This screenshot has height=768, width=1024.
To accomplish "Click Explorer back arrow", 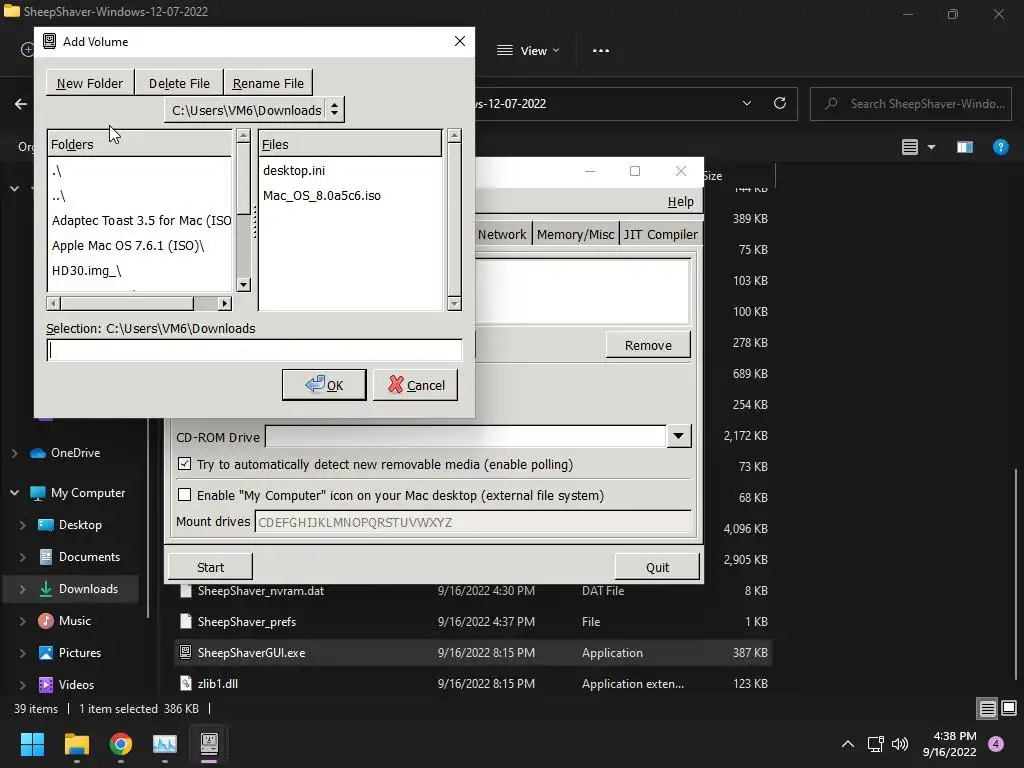I will coord(21,103).
